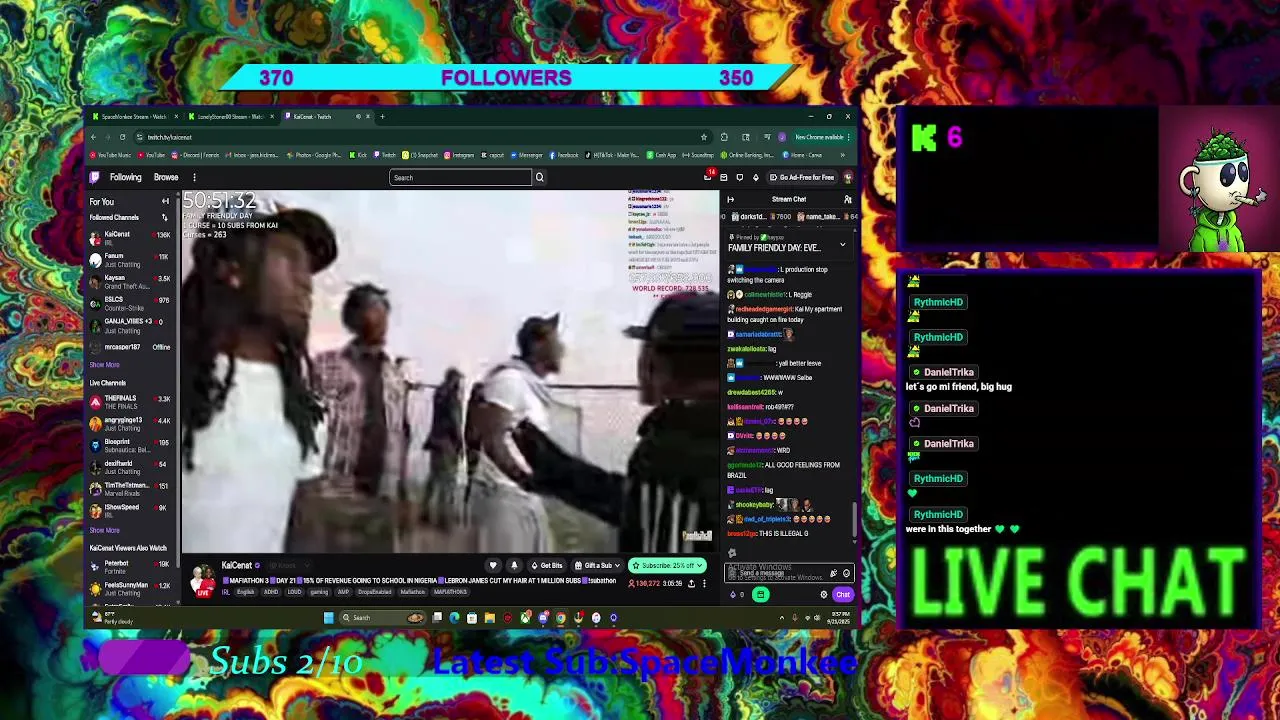Viewport: 1280px width, 720px height.
Task: Click the green channel points chest button
Action: point(760,594)
